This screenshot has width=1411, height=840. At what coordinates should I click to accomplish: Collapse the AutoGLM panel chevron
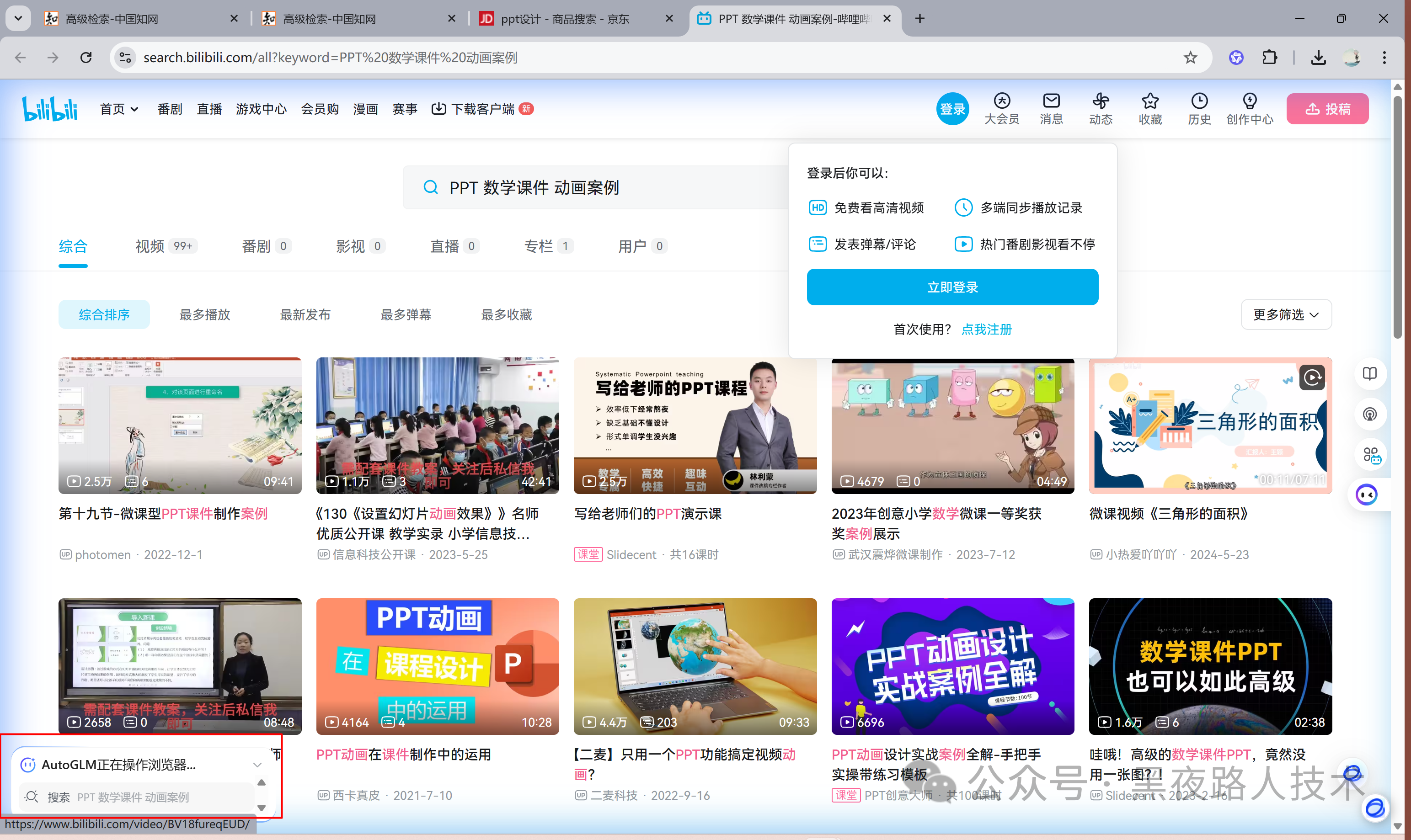tap(257, 765)
